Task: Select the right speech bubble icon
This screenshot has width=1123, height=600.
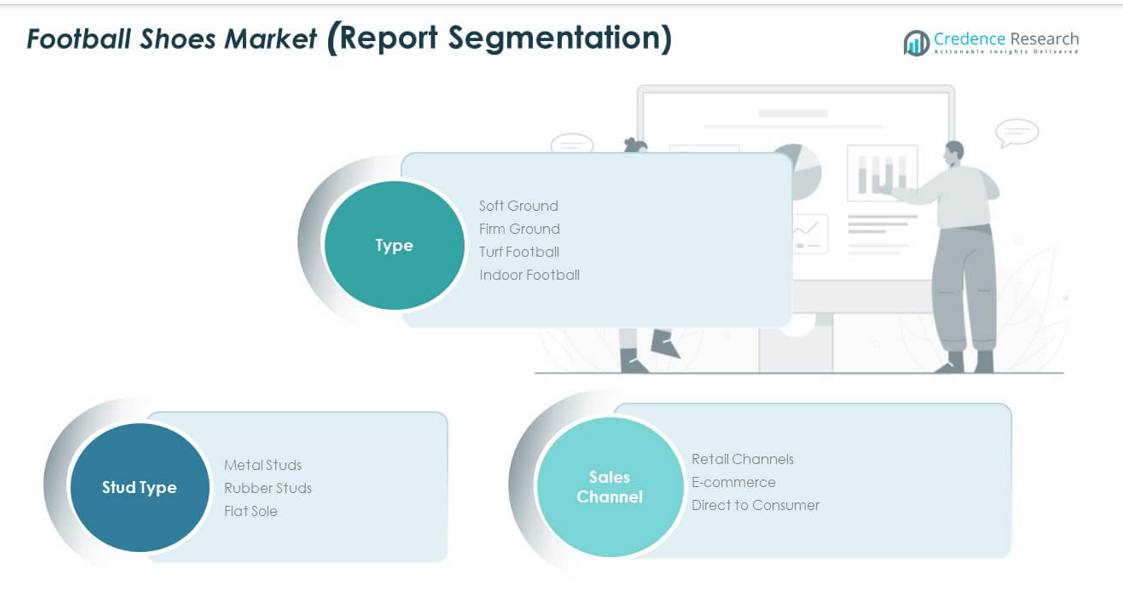Action: click(x=1016, y=132)
